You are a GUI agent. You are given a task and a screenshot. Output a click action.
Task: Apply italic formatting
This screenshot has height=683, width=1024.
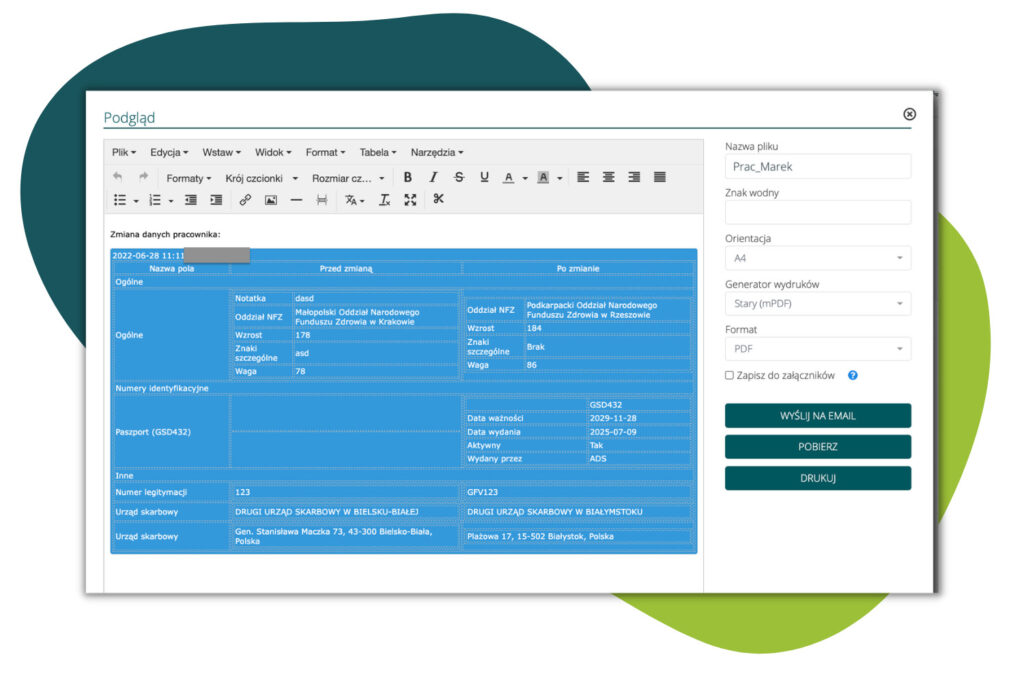point(433,177)
